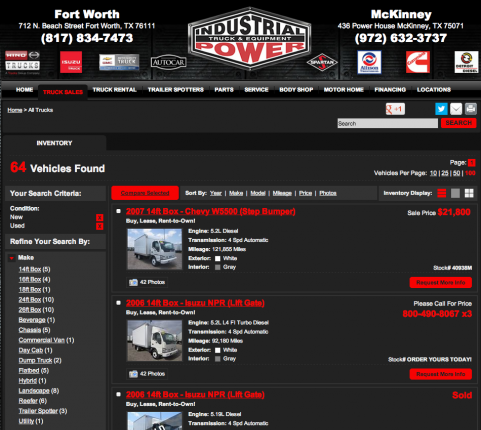Viewport: 481px width, 430px height.
Task: Check compare box for 2007 Chevy W5500
Action: (118, 211)
